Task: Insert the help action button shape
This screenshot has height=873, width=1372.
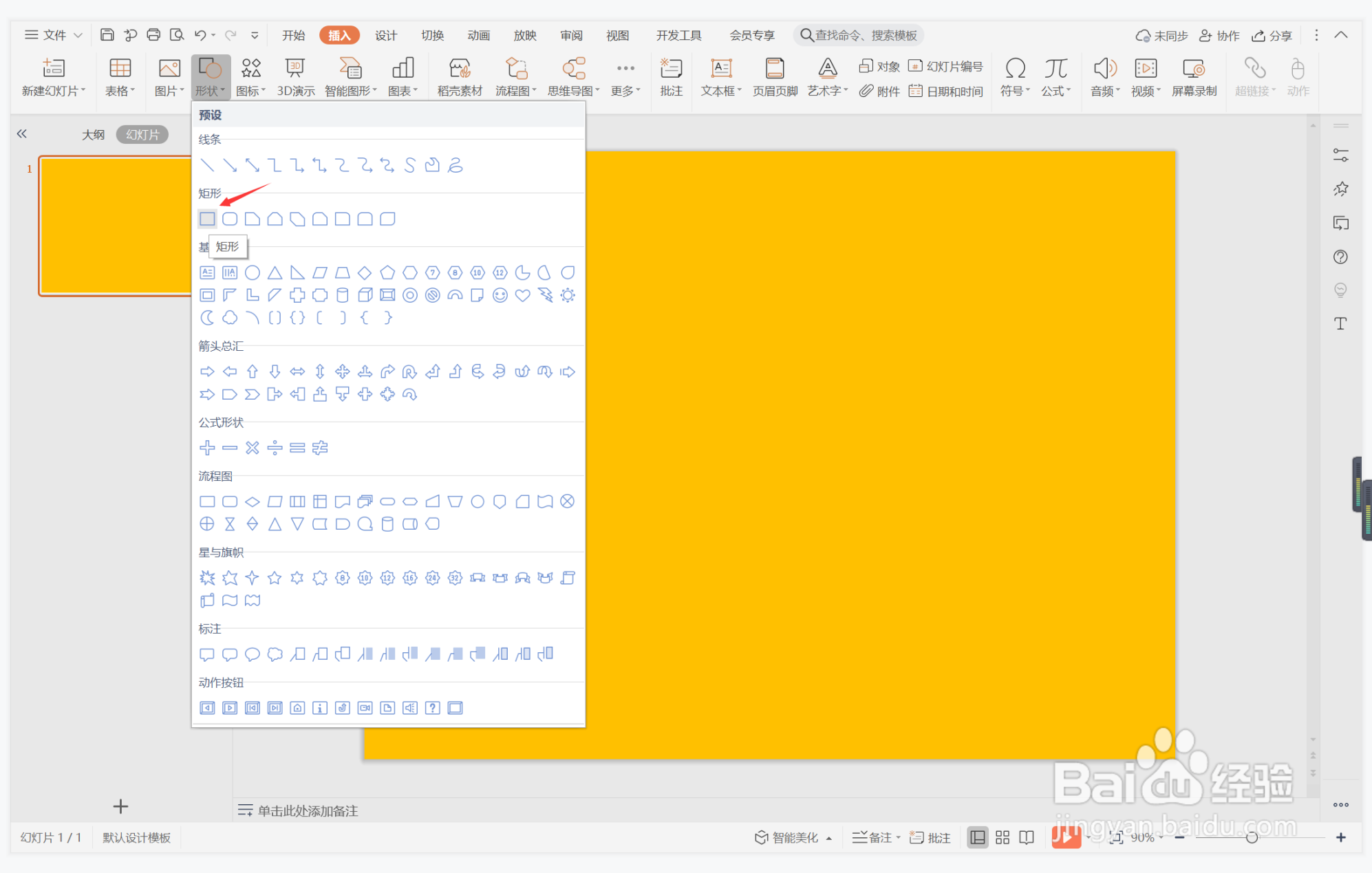Action: (x=432, y=708)
